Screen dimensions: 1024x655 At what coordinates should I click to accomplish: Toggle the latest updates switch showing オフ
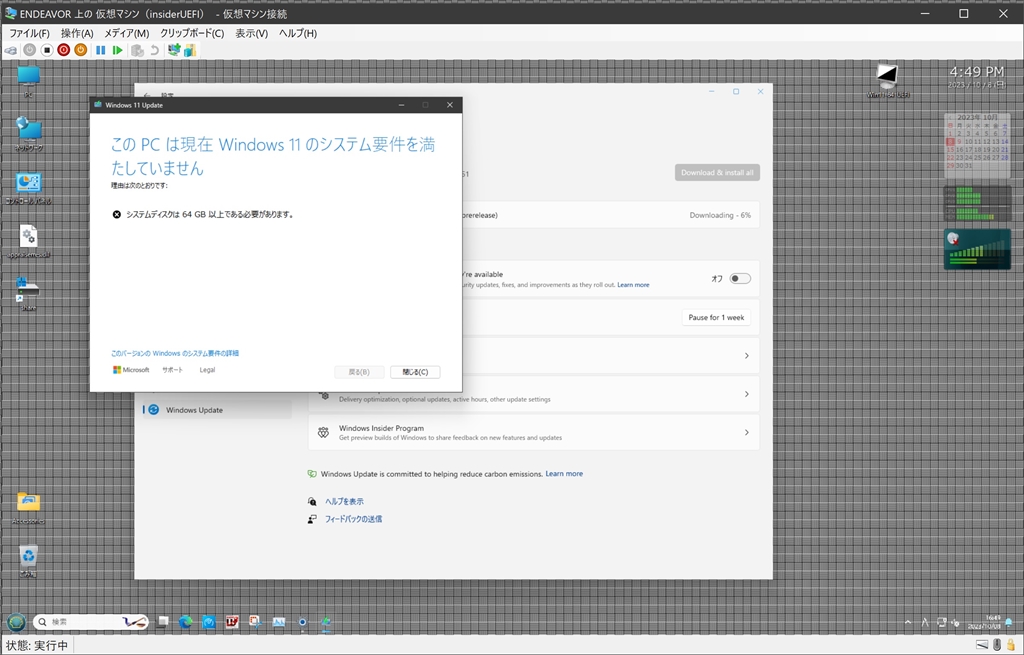coord(740,279)
